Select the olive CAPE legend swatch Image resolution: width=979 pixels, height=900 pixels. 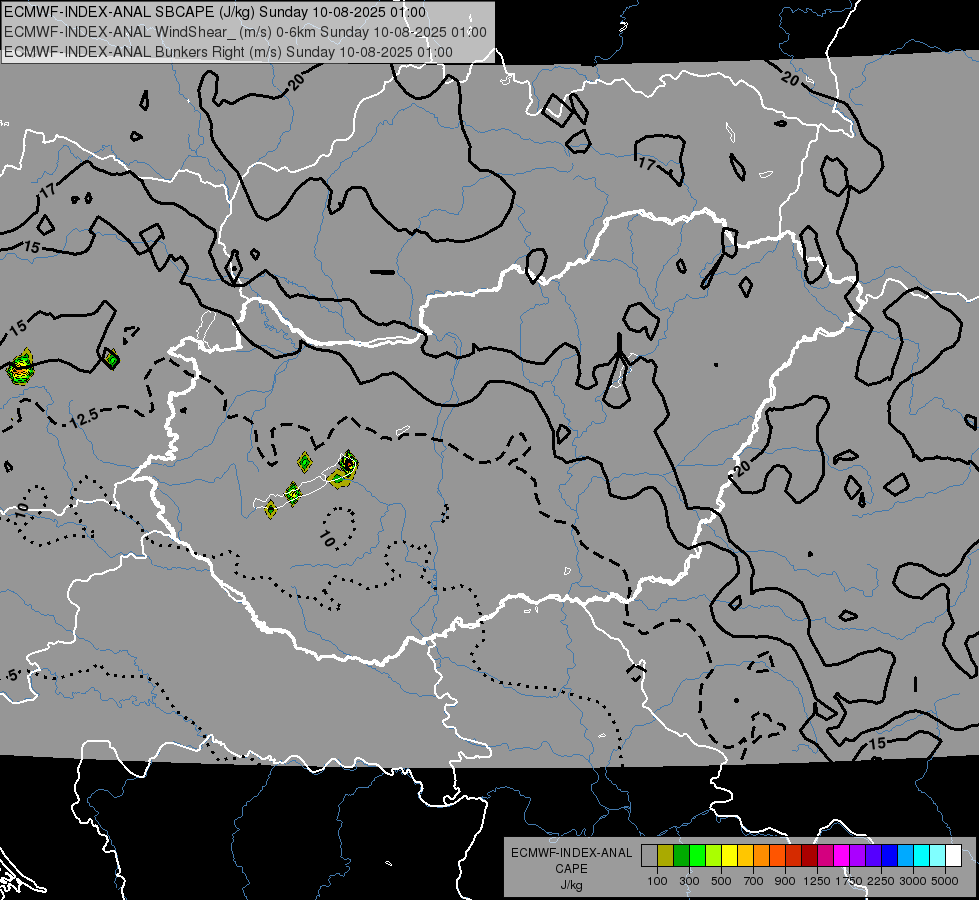coord(666,855)
